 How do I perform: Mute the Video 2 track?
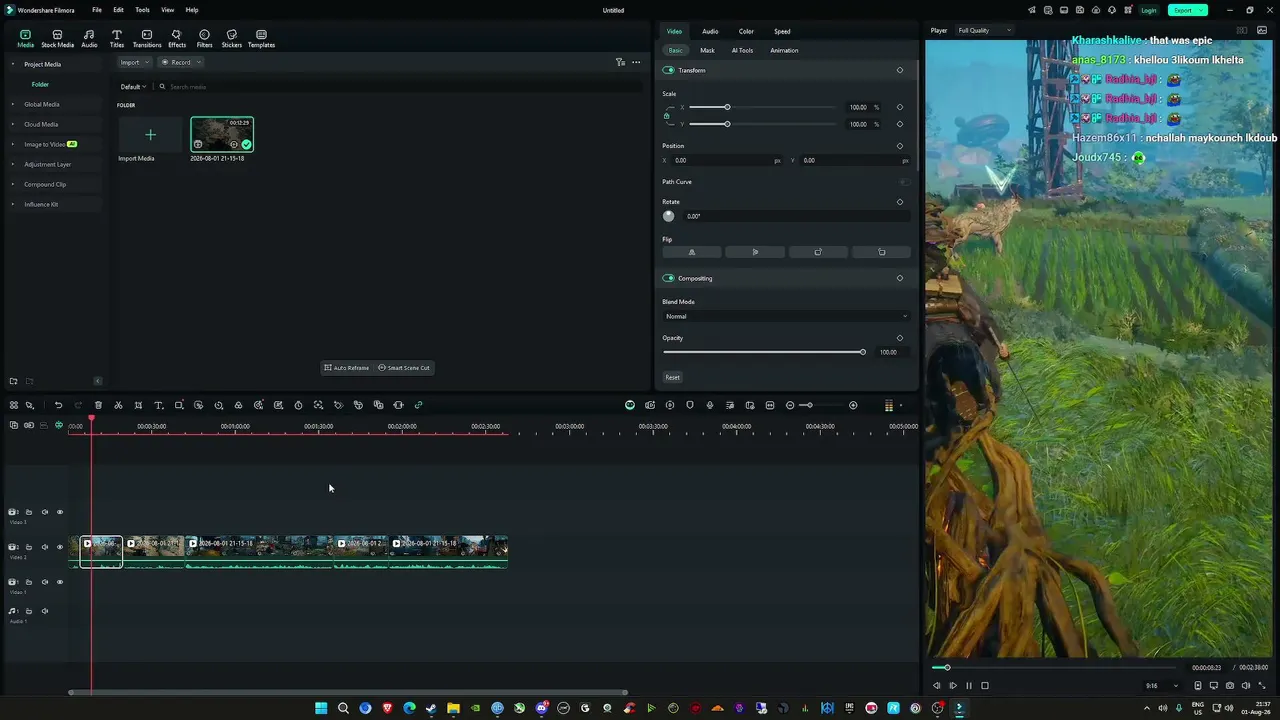coord(44,547)
